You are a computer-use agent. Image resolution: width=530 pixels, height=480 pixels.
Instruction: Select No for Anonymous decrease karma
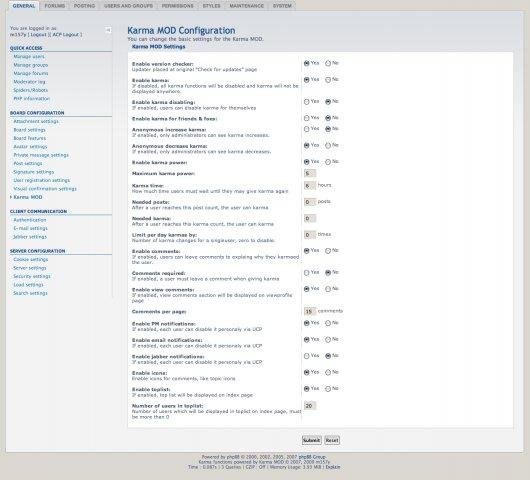click(x=328, y=145)
